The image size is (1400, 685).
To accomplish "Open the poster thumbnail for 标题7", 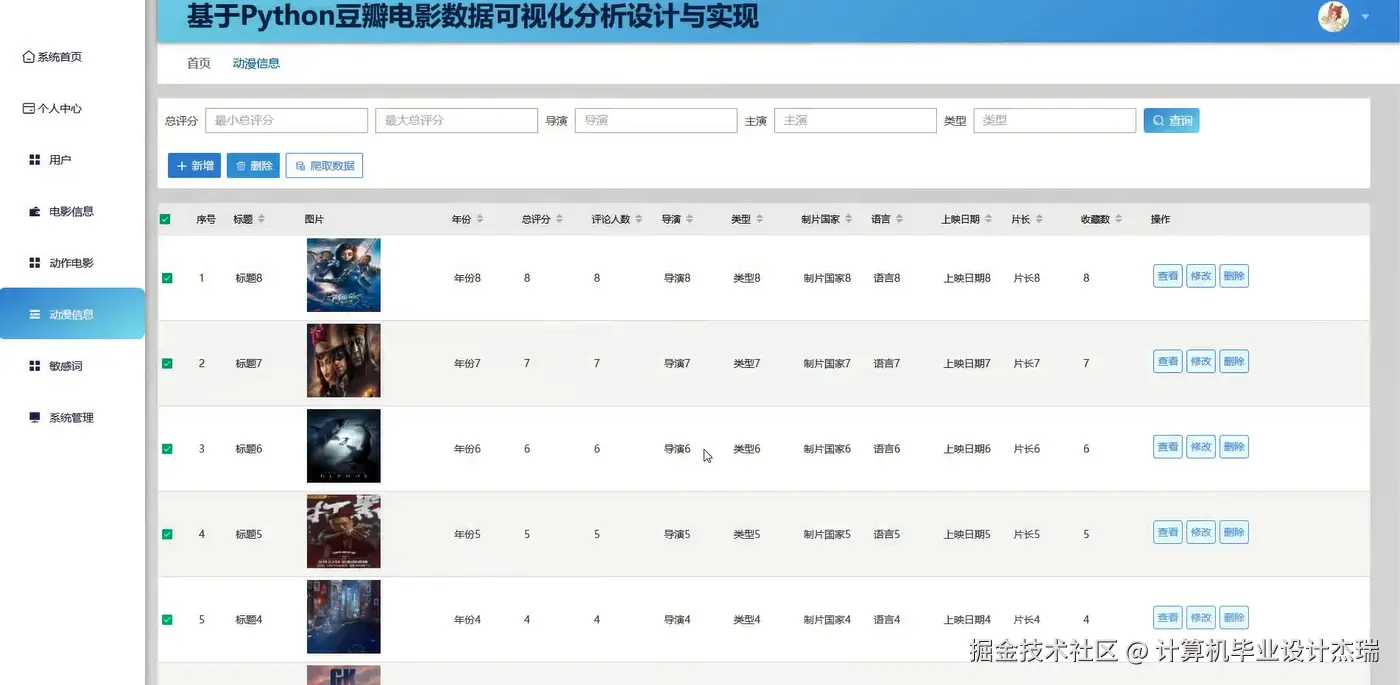I will pos(343,360).
